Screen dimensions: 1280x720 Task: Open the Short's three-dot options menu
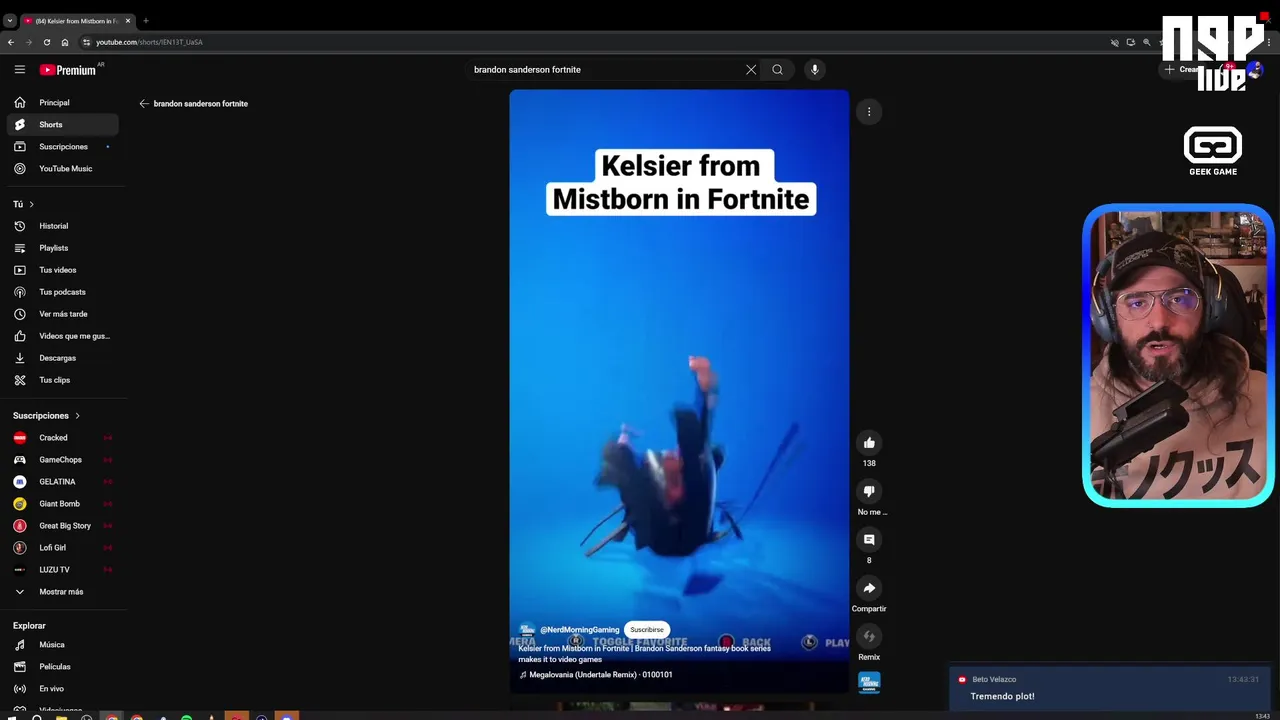coord(869,112)
